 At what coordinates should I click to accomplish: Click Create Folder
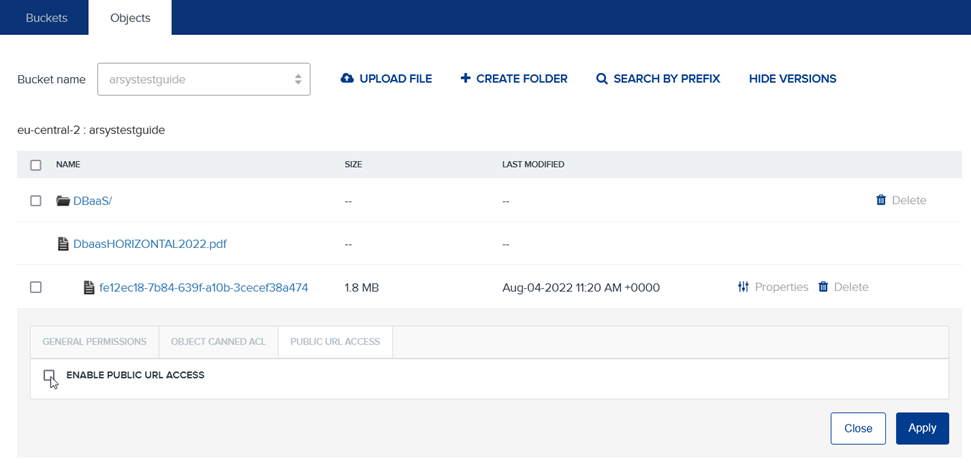514,79
